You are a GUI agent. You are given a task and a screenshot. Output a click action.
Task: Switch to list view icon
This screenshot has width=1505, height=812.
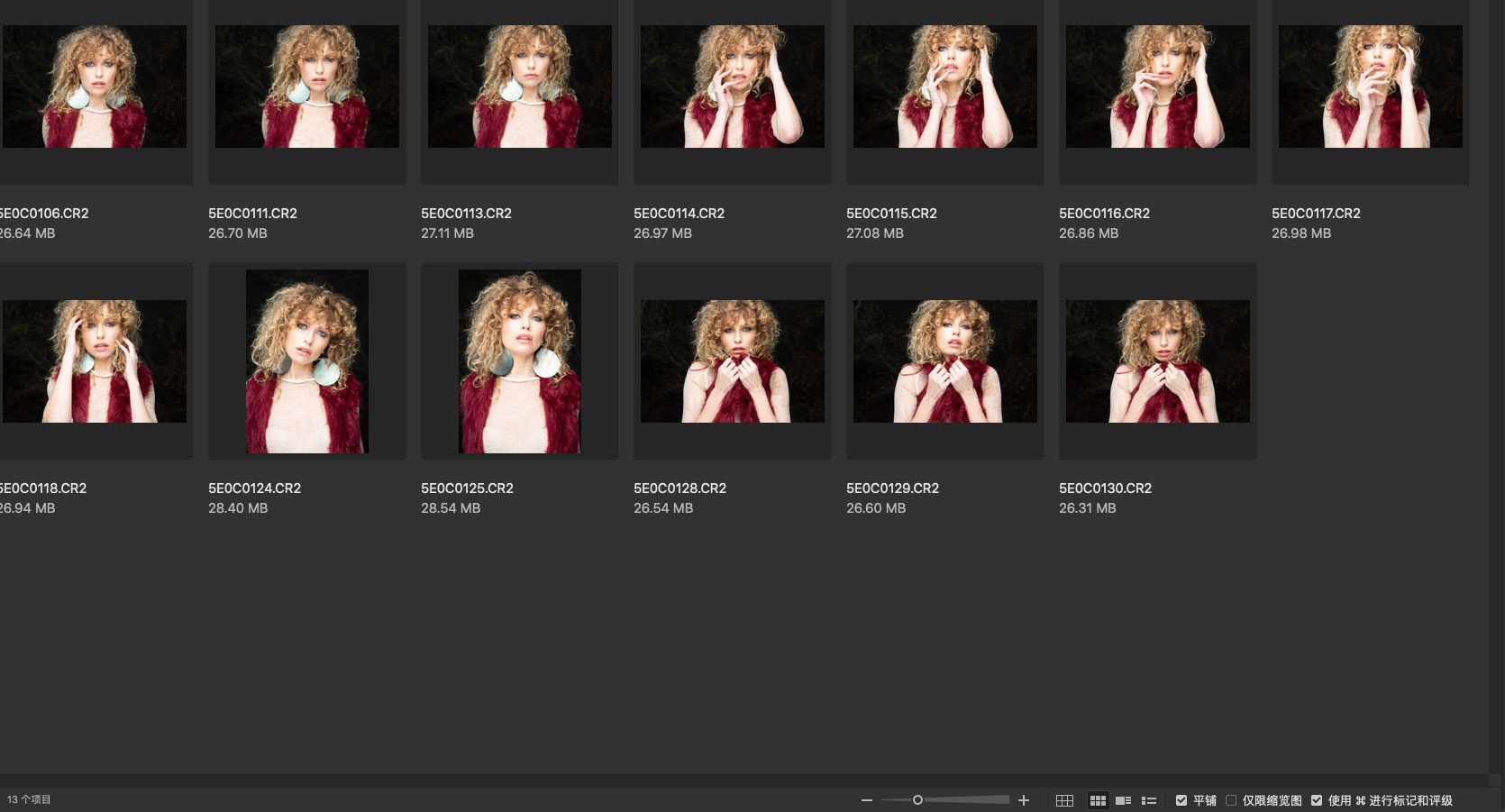[x=1149, y=800]
